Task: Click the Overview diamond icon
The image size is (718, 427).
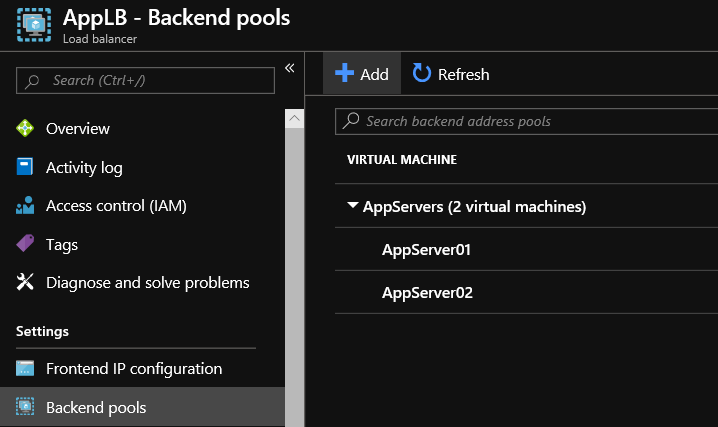Action: click(x=25, y=128)
